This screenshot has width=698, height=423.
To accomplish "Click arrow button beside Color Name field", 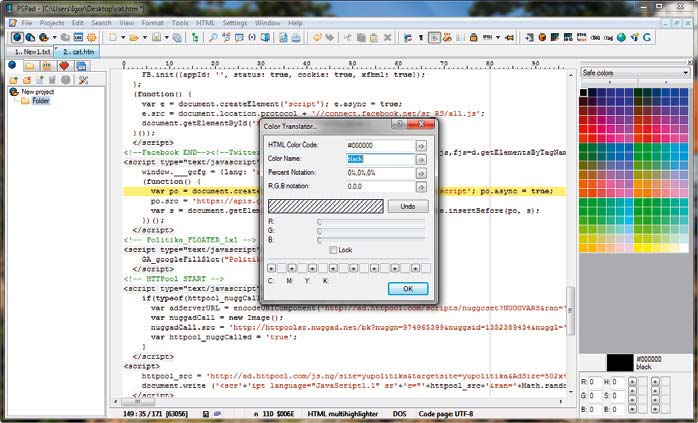I will click(421, 159).
